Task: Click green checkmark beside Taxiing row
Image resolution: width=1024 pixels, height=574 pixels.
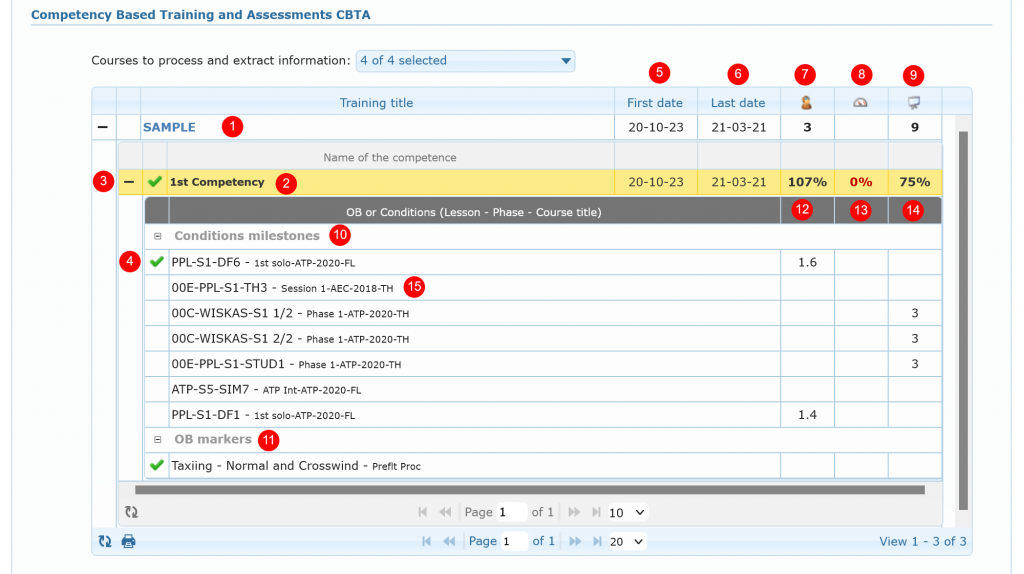Action: point(156,465)
